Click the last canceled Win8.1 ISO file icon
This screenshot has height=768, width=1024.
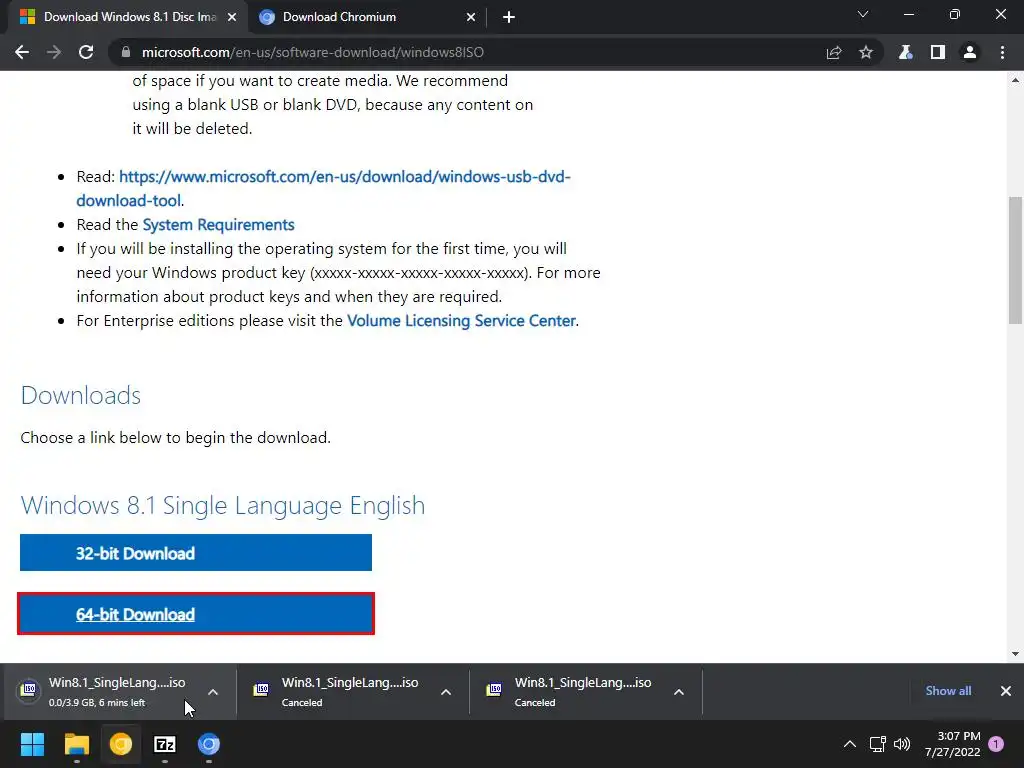click(x=494, y=689)
